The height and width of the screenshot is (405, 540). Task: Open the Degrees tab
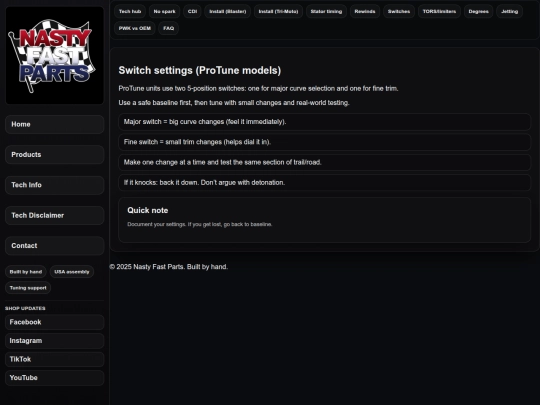478,11
